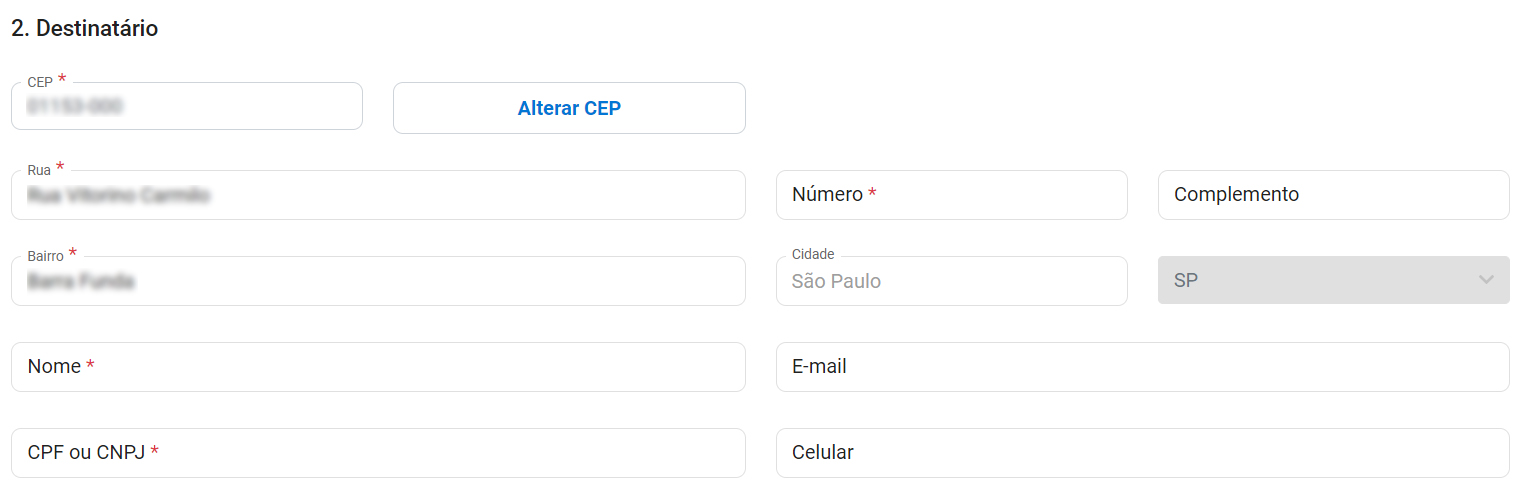Click the small Cidade floating label
Viewport: 1522px width, 494px height.
point(812,255)
